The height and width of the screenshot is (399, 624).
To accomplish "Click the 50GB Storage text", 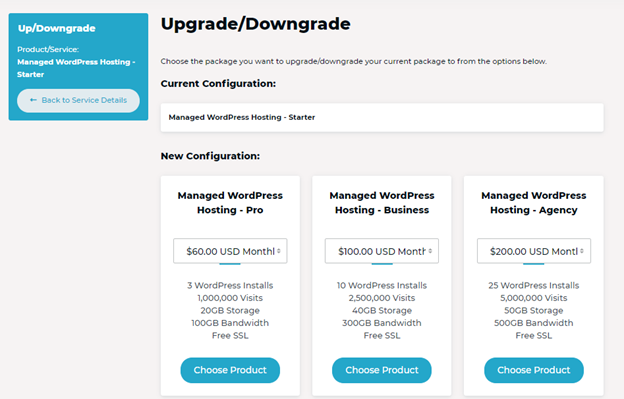I will tap(534, 310).
